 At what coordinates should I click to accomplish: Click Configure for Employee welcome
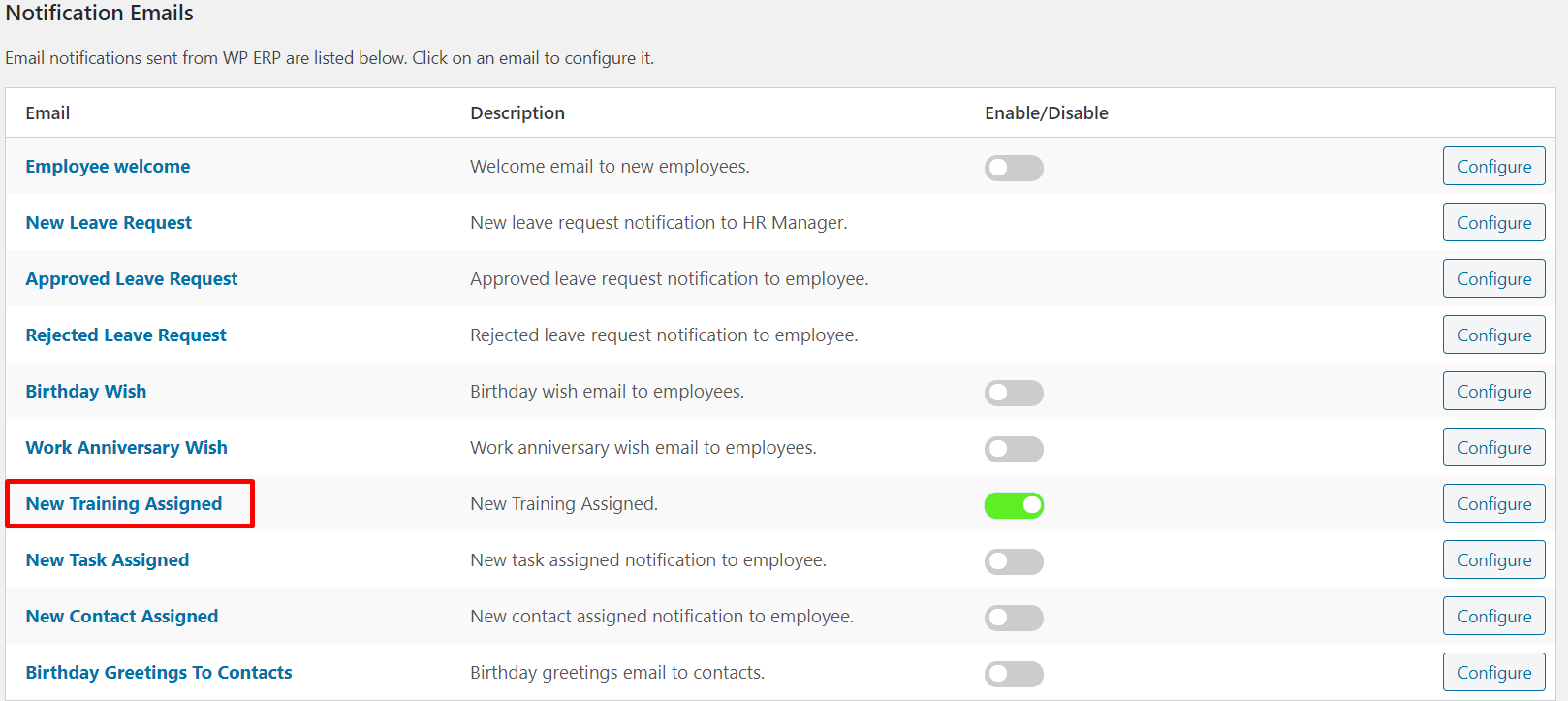[x=1493, y=166]
